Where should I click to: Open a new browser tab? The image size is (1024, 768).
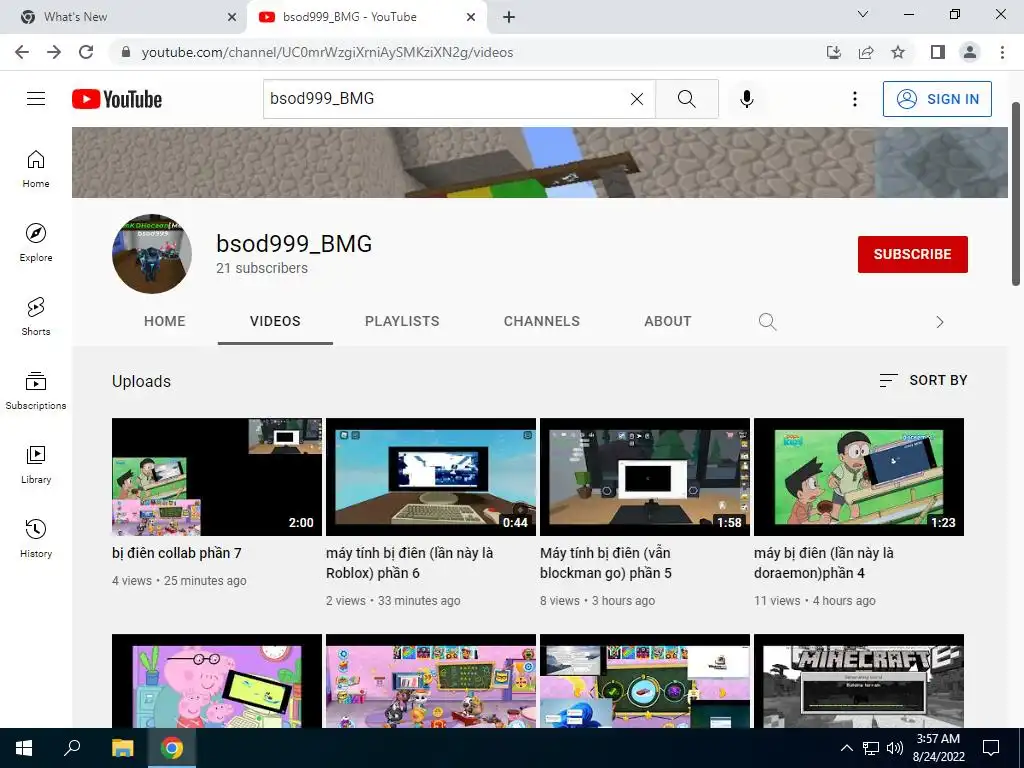509,17
